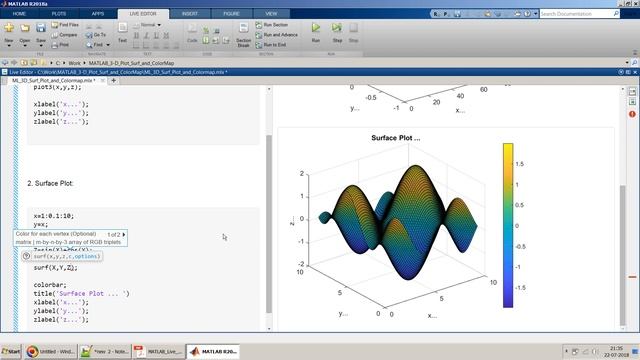Viewport: 640px width, 360px height.
Task: Switch to the MATLAB_Live PDF taskbar item
Action: pyautogui.click(x=159, y=351)
